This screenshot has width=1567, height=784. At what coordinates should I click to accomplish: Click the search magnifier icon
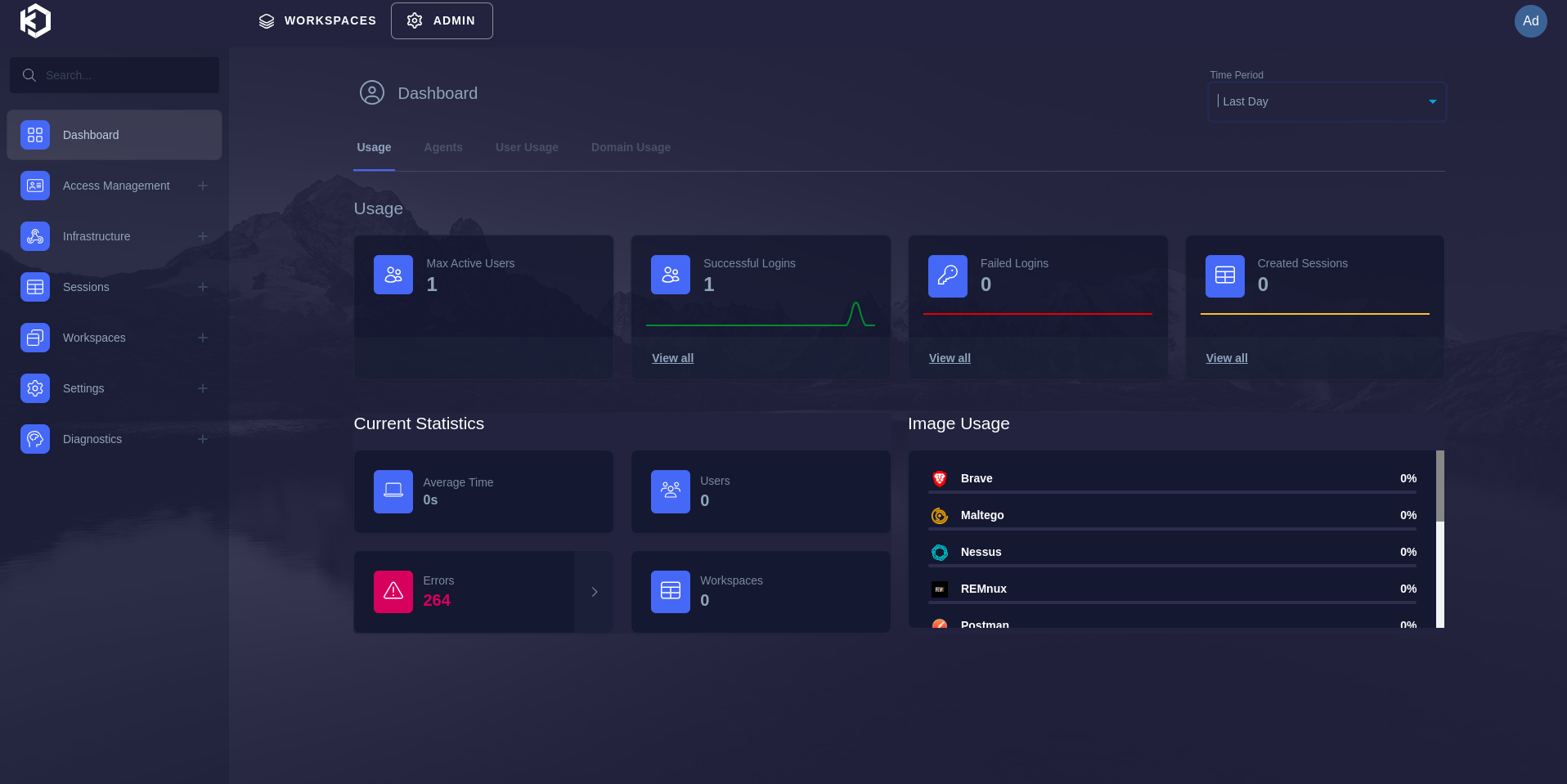click(29, 75)
